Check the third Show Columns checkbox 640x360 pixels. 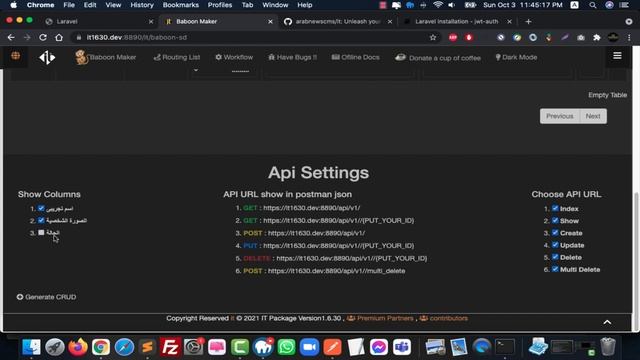coord(41,233)
